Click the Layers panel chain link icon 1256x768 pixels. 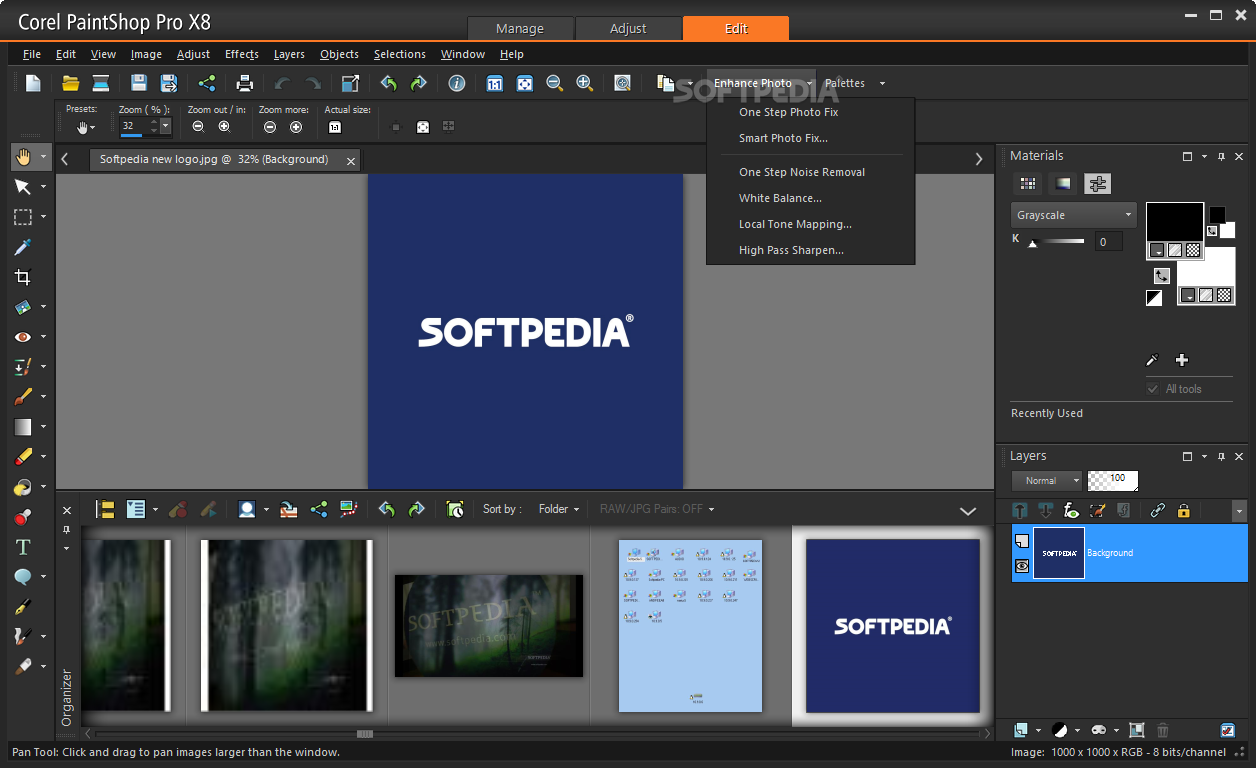(x=1157, y=510)
